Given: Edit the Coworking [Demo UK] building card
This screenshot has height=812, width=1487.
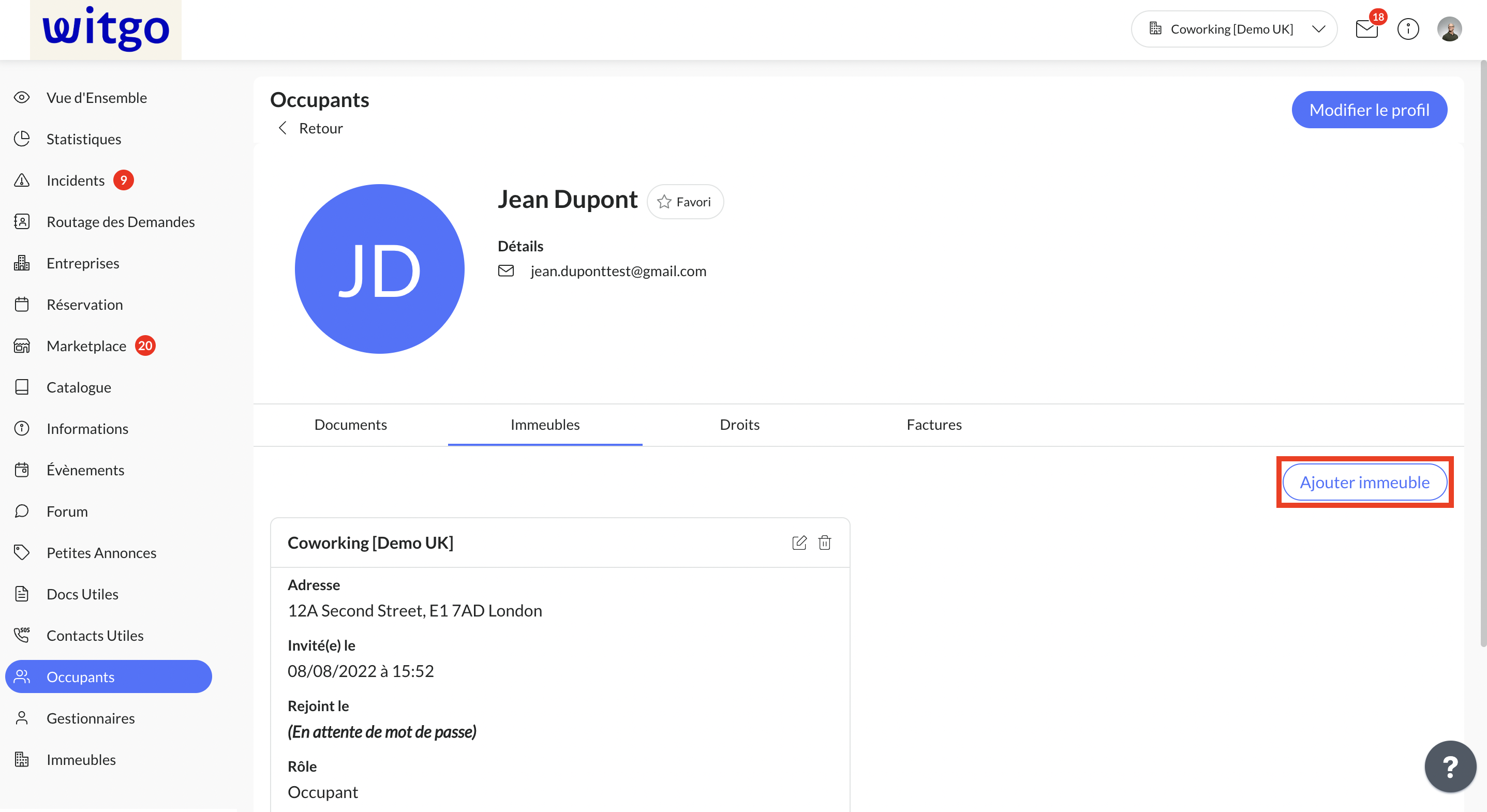Looking at the screenshot, I should pyautogui.click(x=799, y=543).
